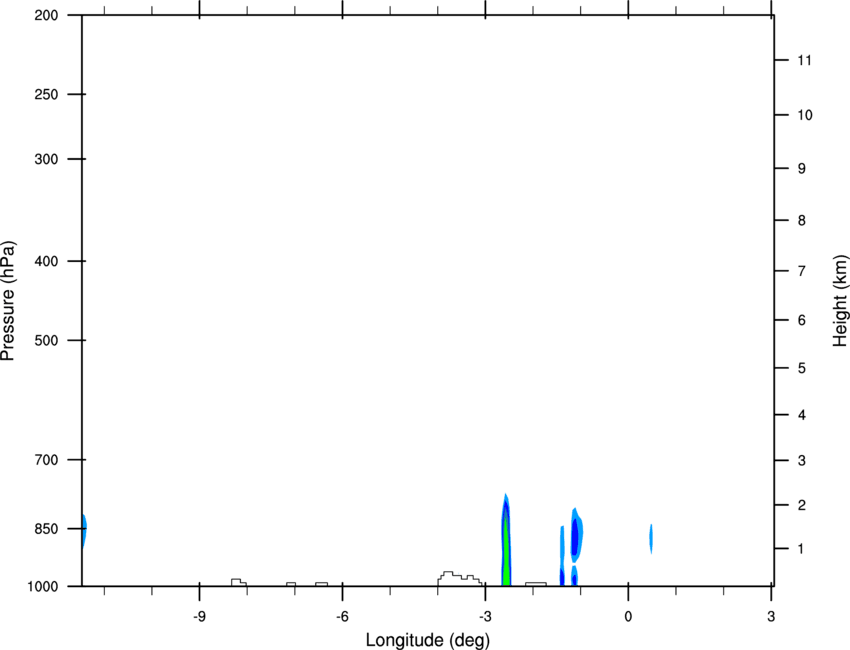
Task: Select the 850 pressure tick label
Action: tap(46, 529)
